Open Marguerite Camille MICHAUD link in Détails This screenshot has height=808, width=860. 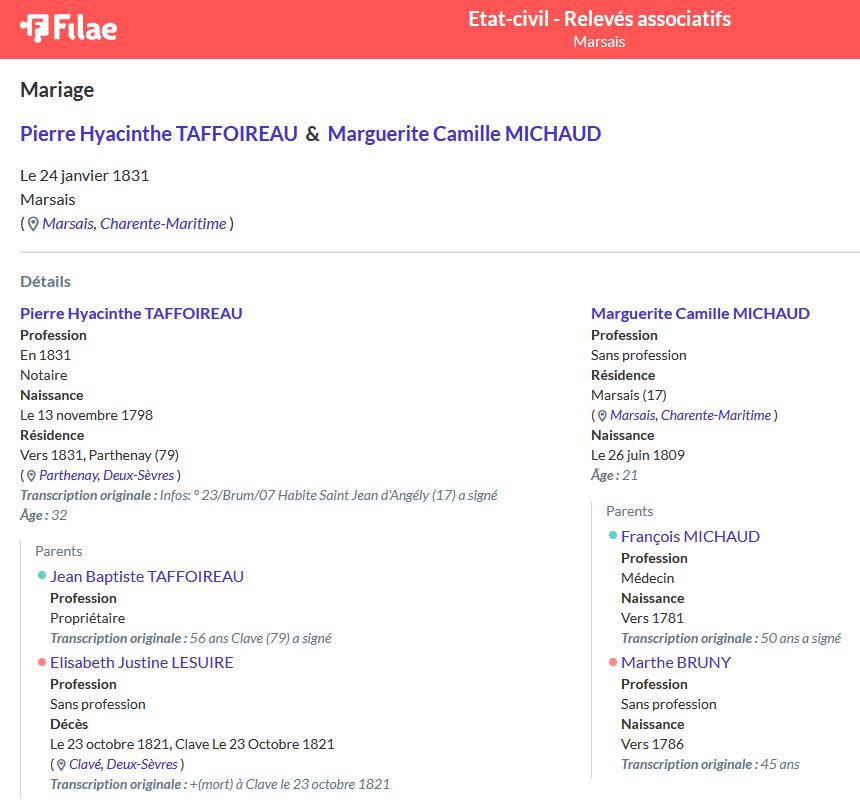(700, 314)
